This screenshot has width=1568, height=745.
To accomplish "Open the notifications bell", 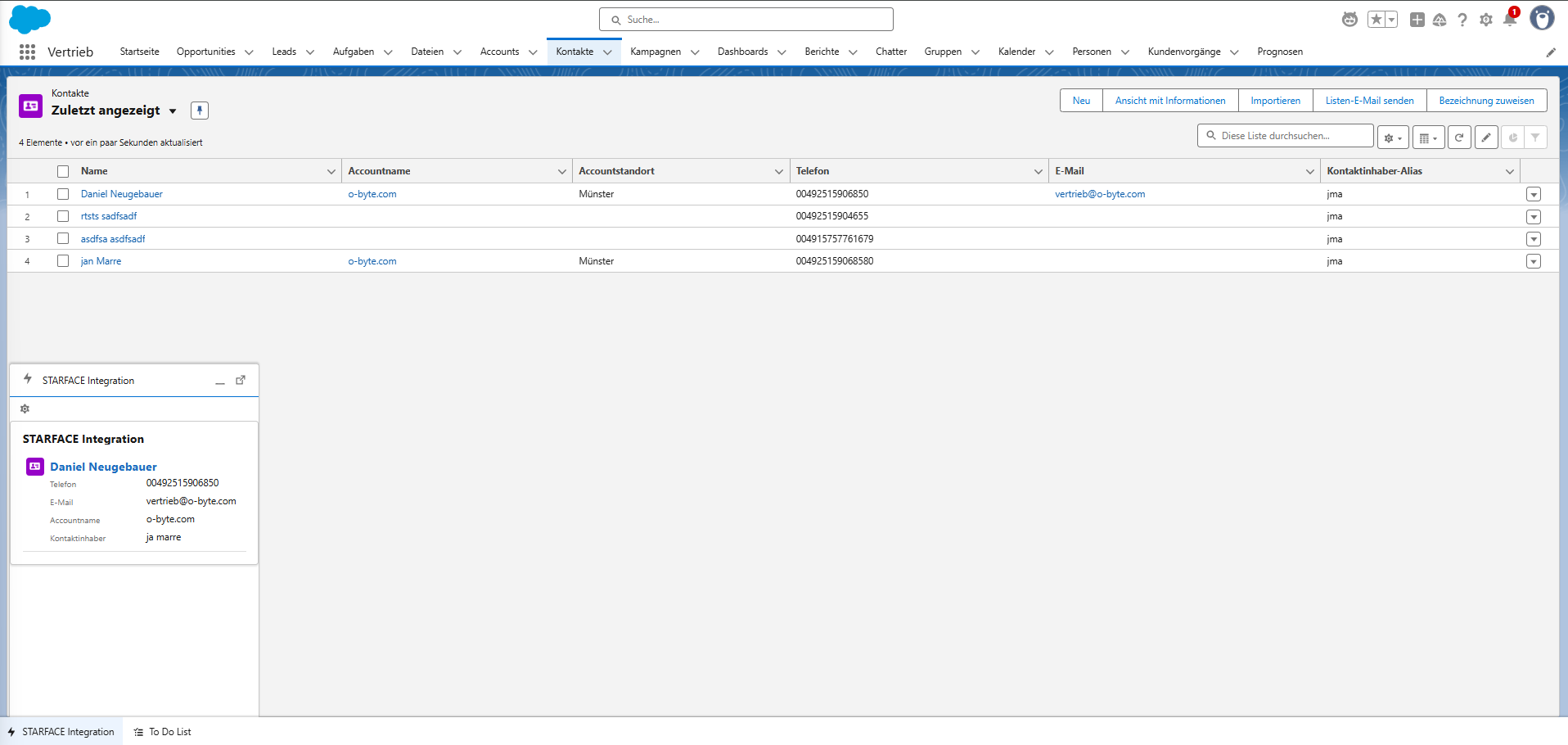I will point(1510,20).
